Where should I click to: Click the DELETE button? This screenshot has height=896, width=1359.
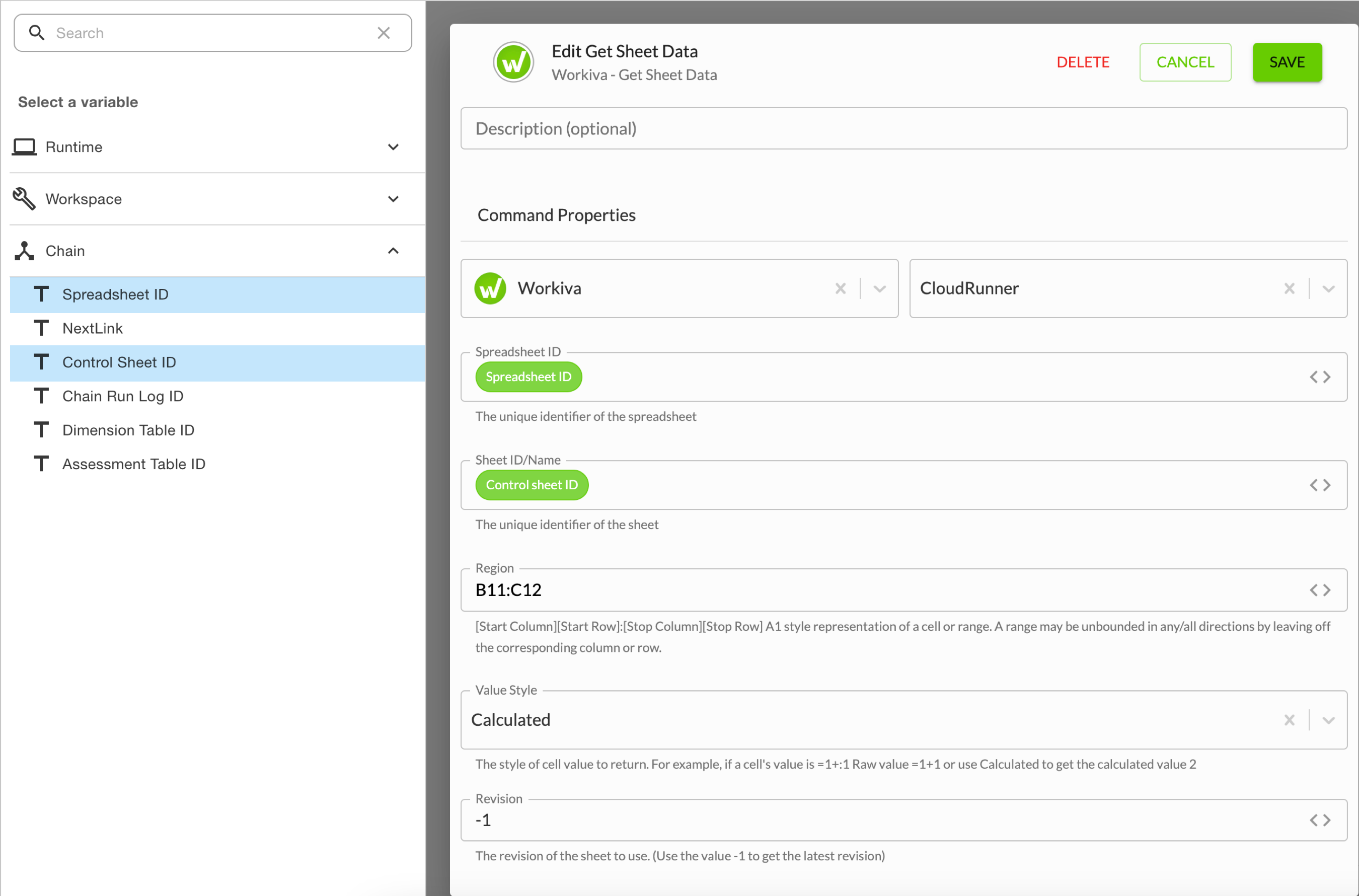(x=1083, y=62)
